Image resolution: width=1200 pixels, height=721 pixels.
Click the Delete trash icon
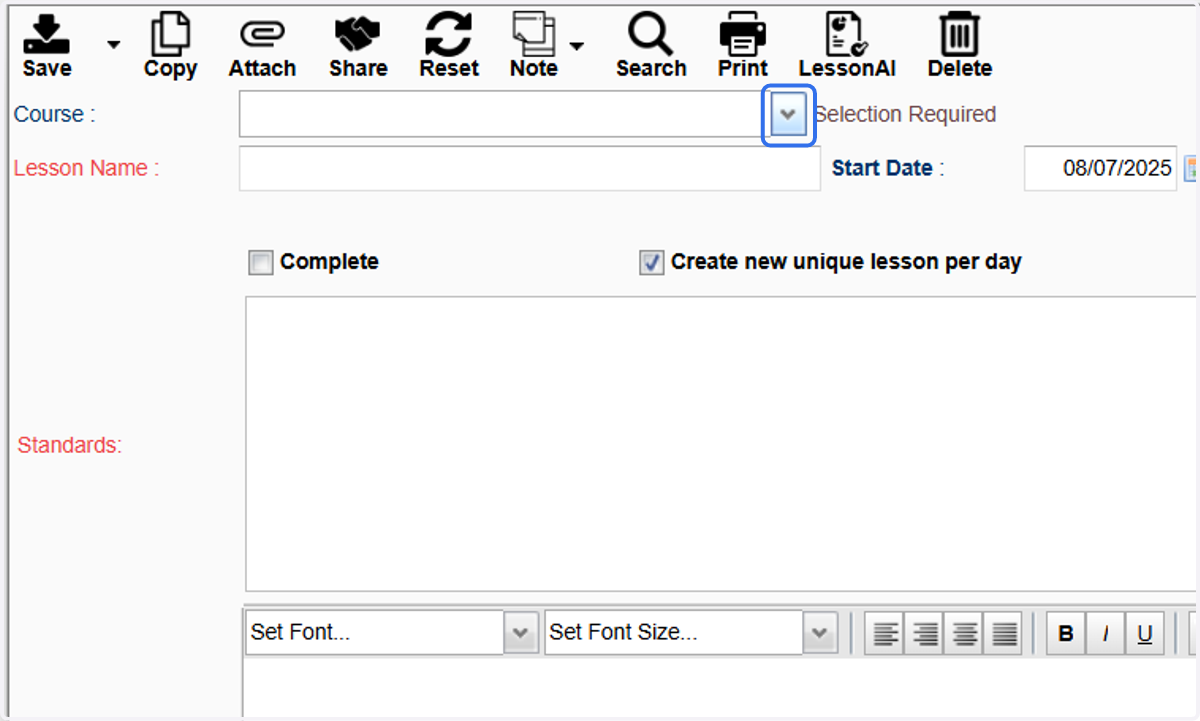(960, 45)
